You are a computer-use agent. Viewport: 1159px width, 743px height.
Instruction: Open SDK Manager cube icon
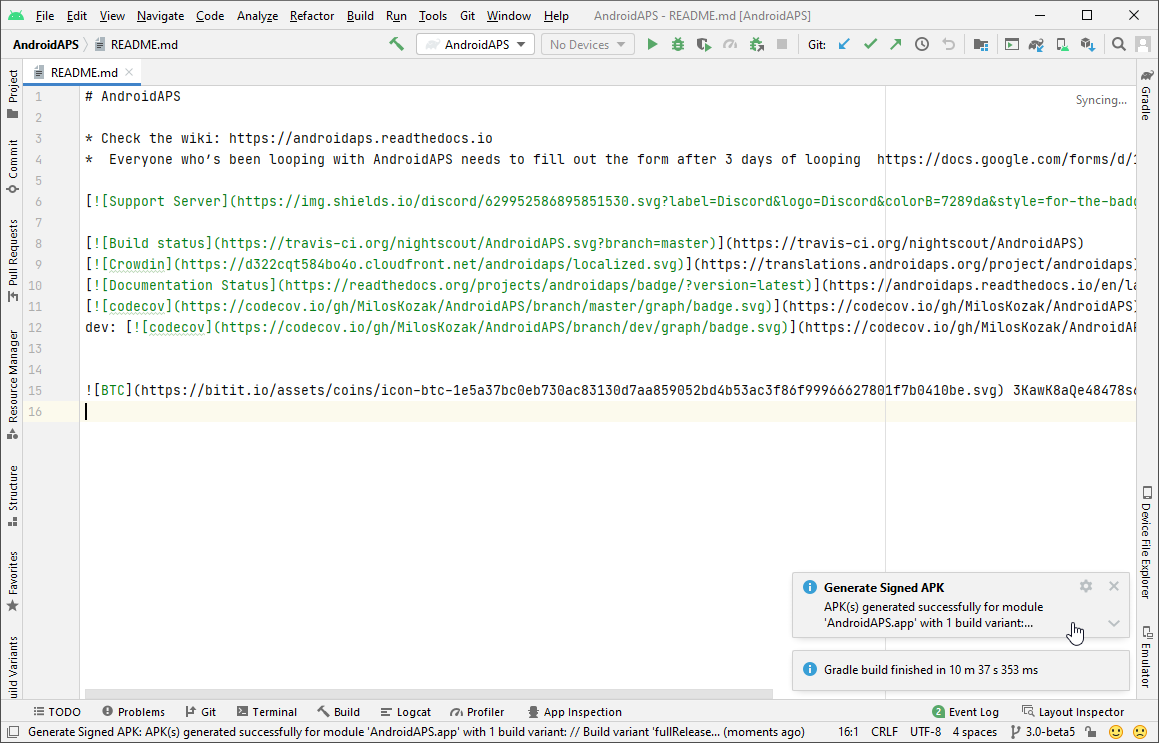pyautogui.click(x=1087, y=44)
